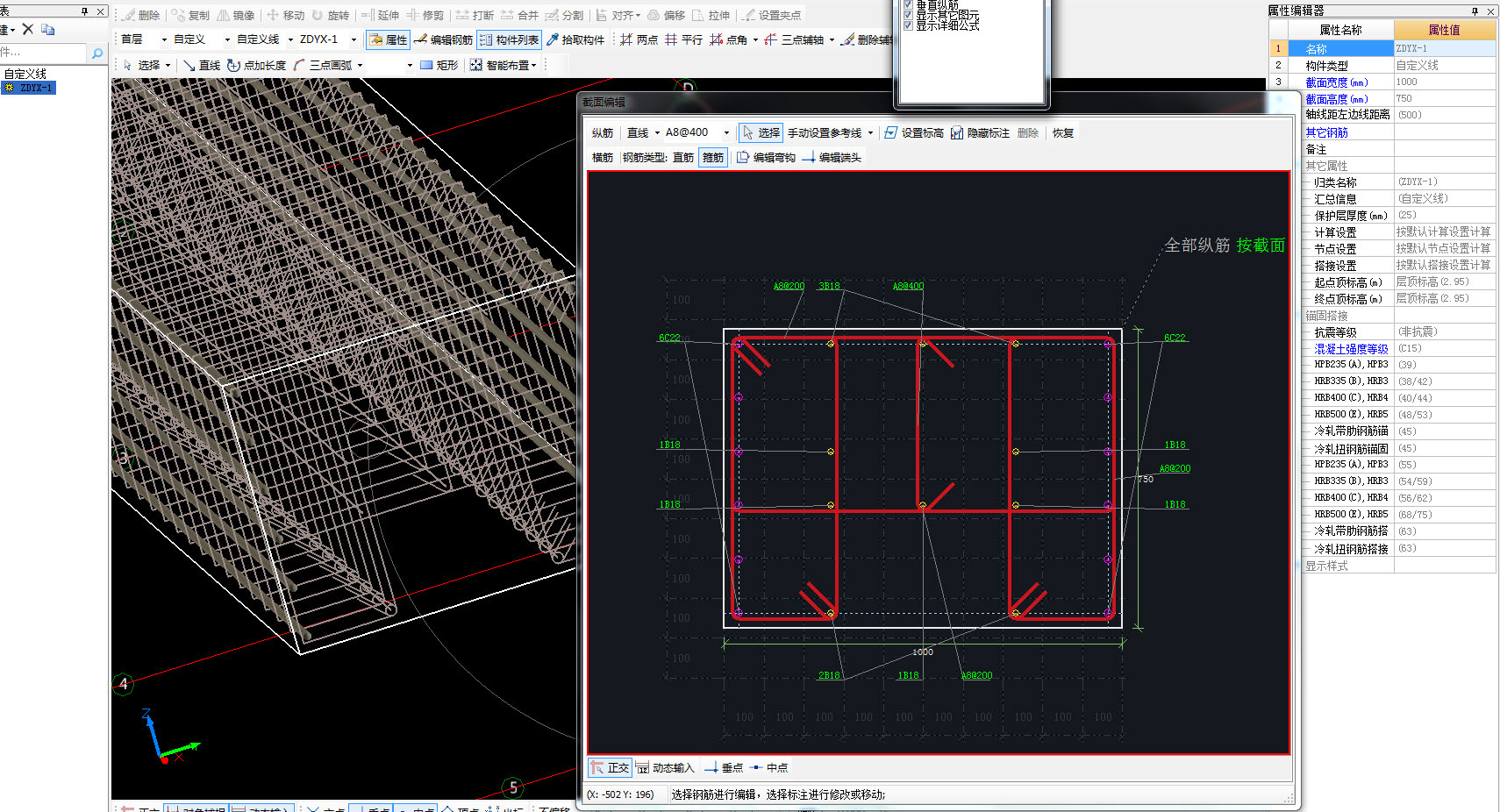Toggle Perpendicular (垂点) snap in section editor
Screen dimensions: 1500x812
724,767
